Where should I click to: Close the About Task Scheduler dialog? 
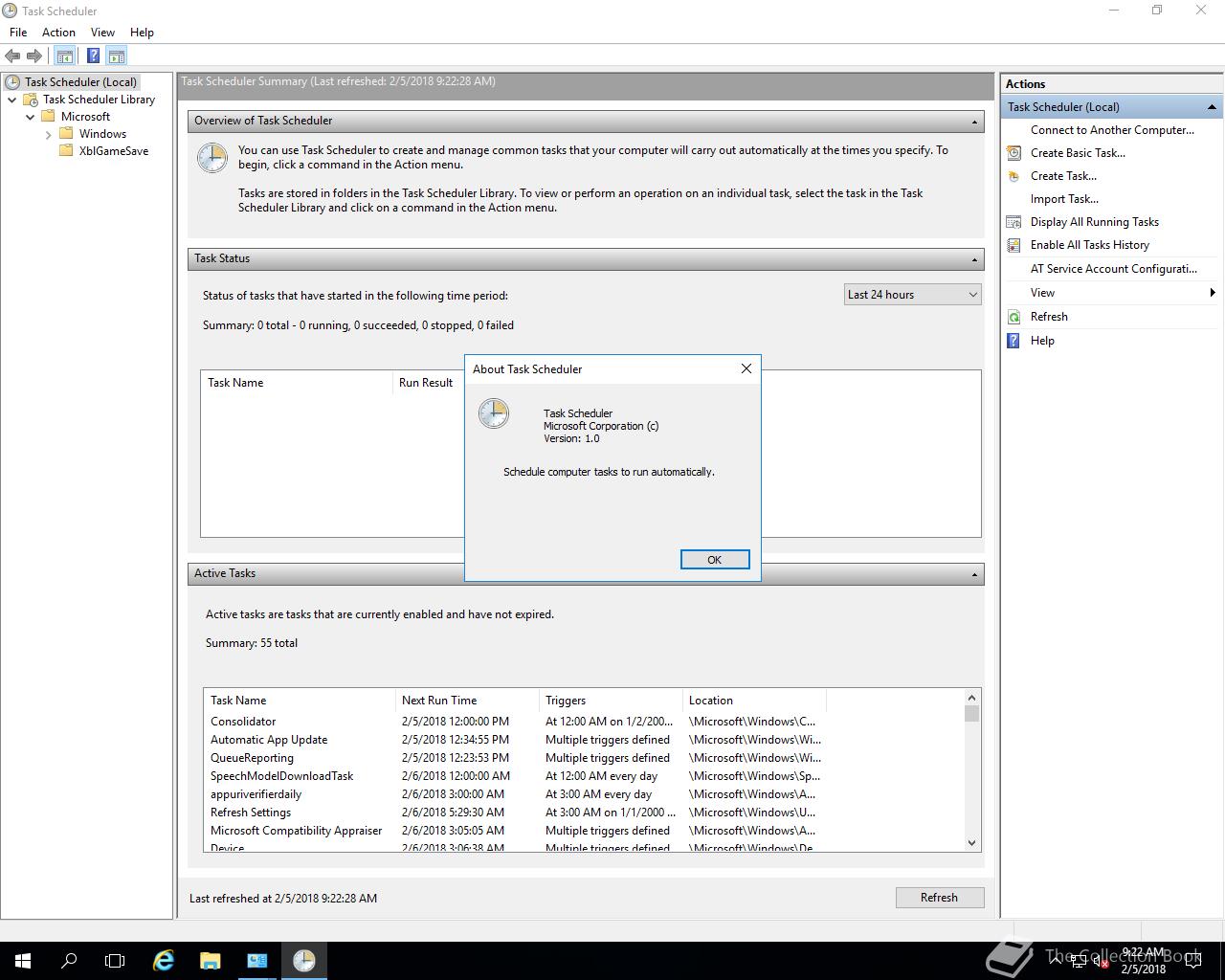tap(746, 368)
